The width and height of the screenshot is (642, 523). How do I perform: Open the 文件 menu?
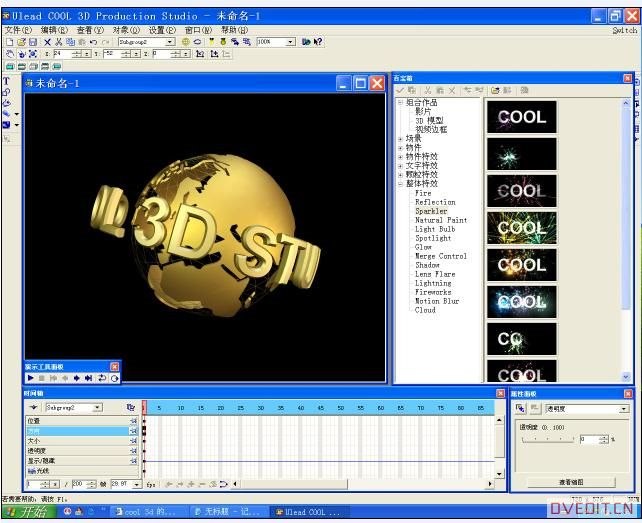coord(18,30)
